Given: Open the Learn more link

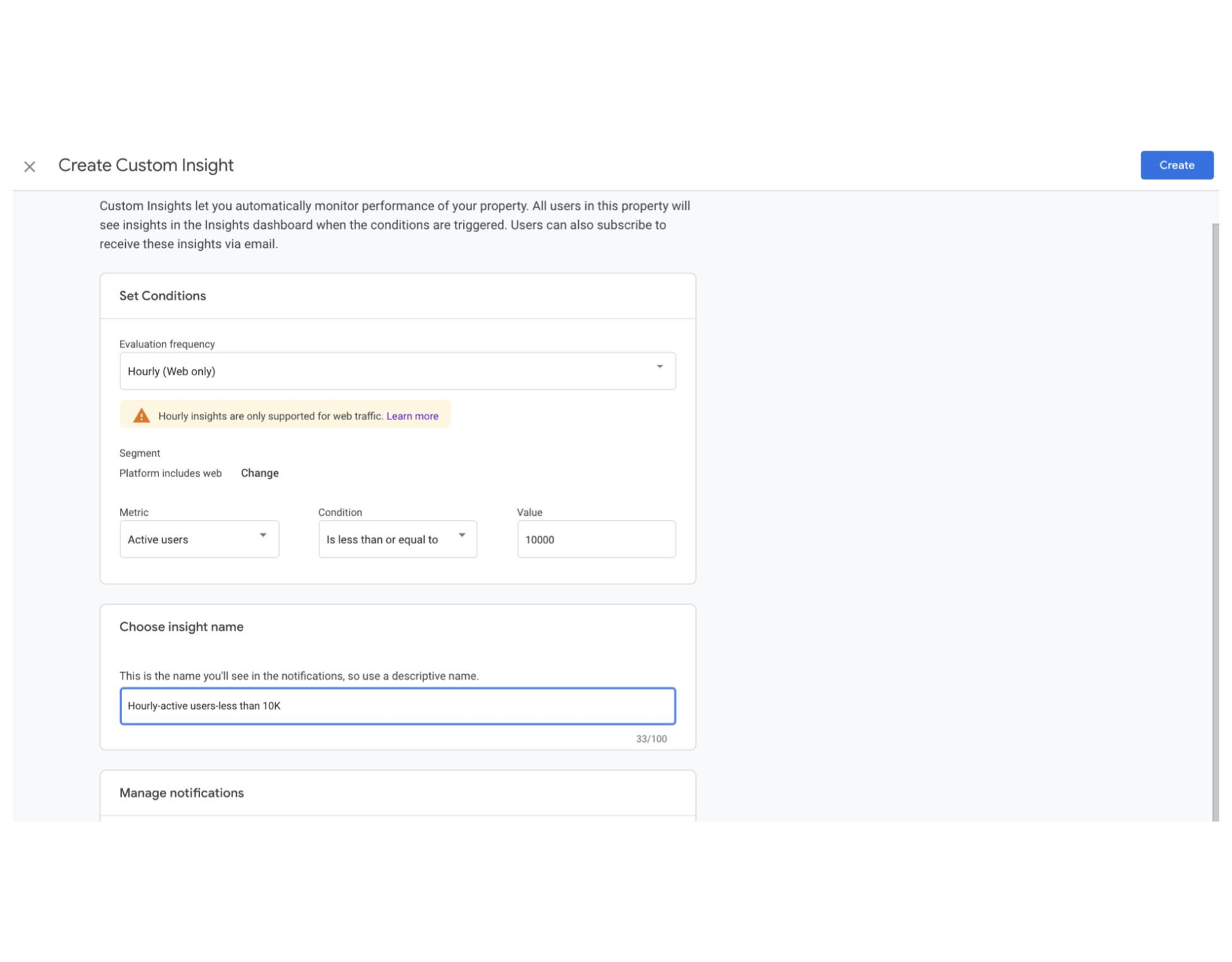Looking at the screenshot, I should pos(412,416).
